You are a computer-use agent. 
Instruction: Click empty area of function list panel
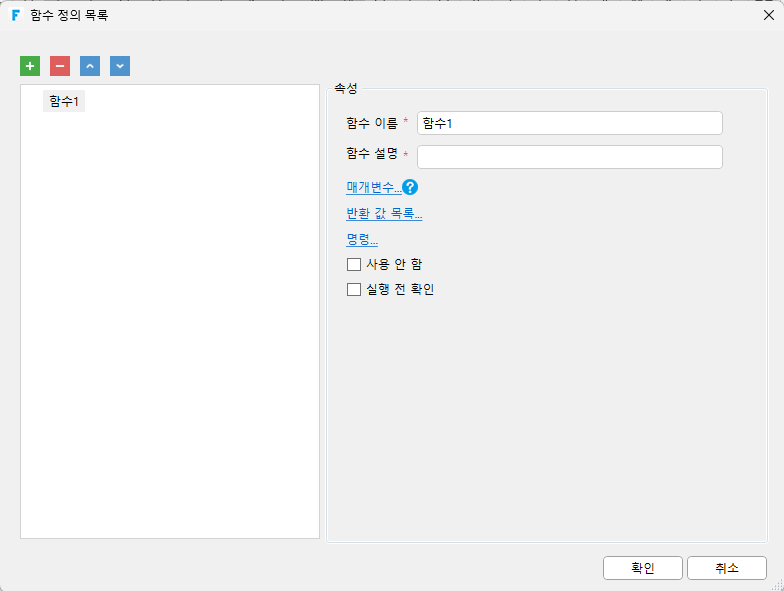coord(170,325)
